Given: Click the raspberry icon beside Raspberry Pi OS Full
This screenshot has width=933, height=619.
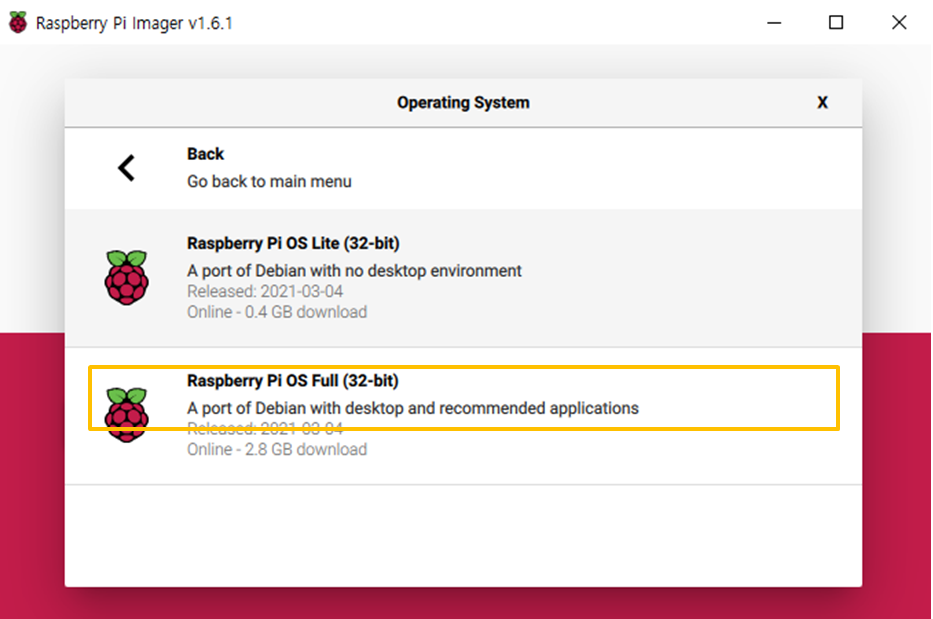Looking at the screenshot, I should [127, 415].
